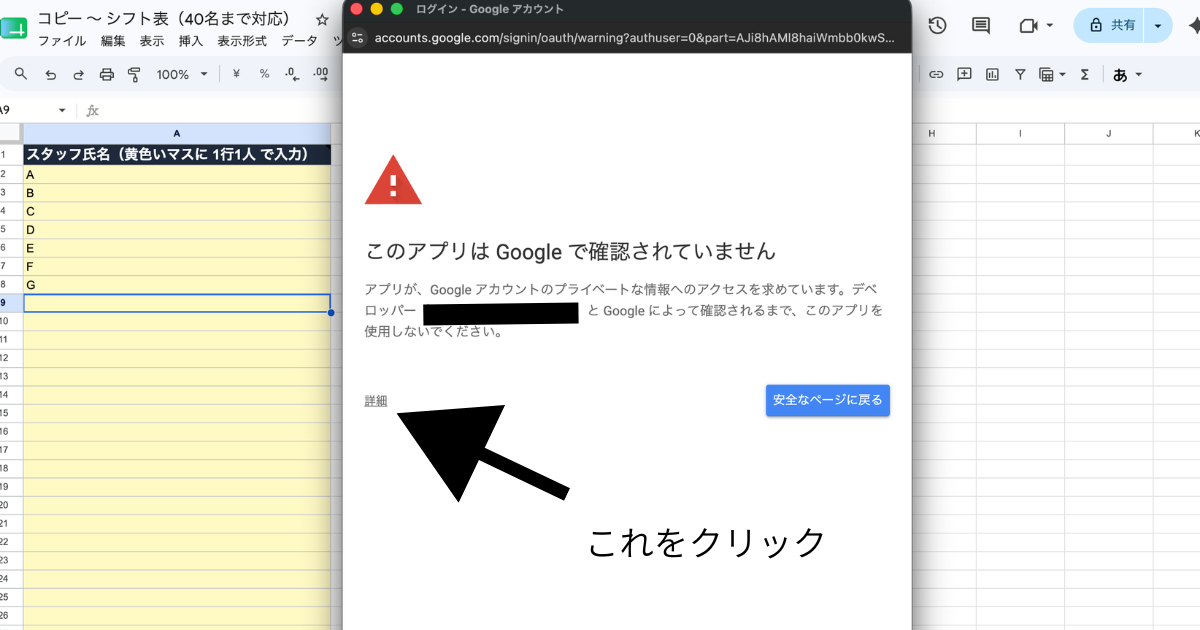Open the comments panel icon
Viewport: 1200px width, 630px height.
pos(981,26)
